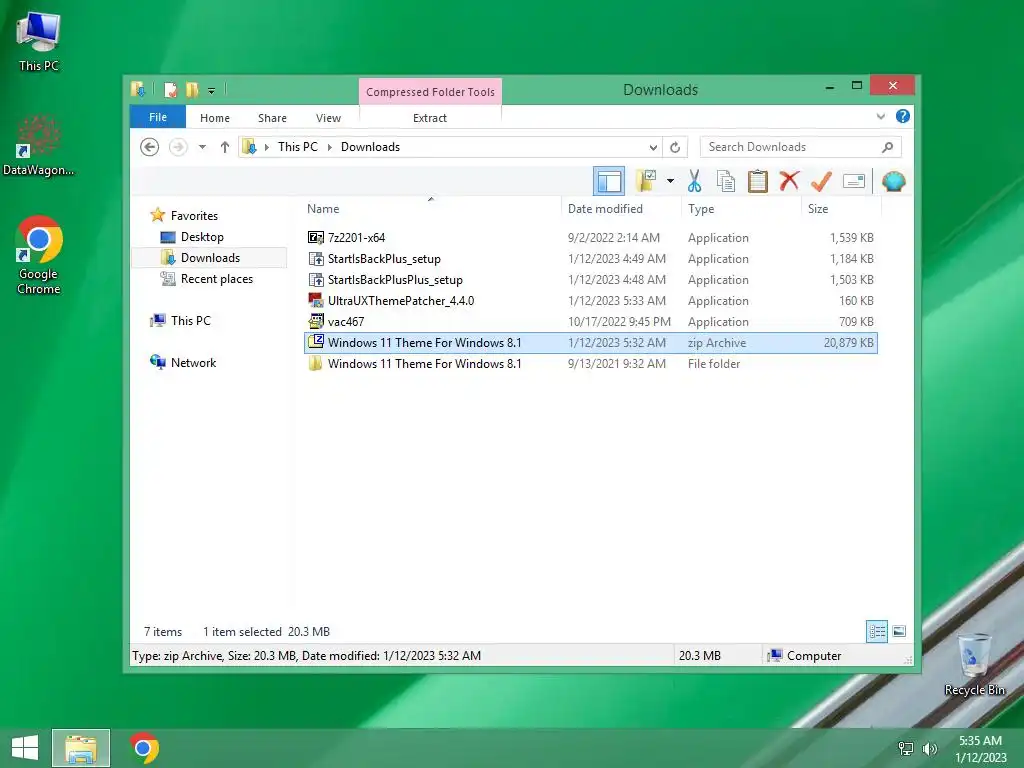Select the Compressed Folder Tools tab
The image size is (1024, 768).
click(x=430, y=92)
